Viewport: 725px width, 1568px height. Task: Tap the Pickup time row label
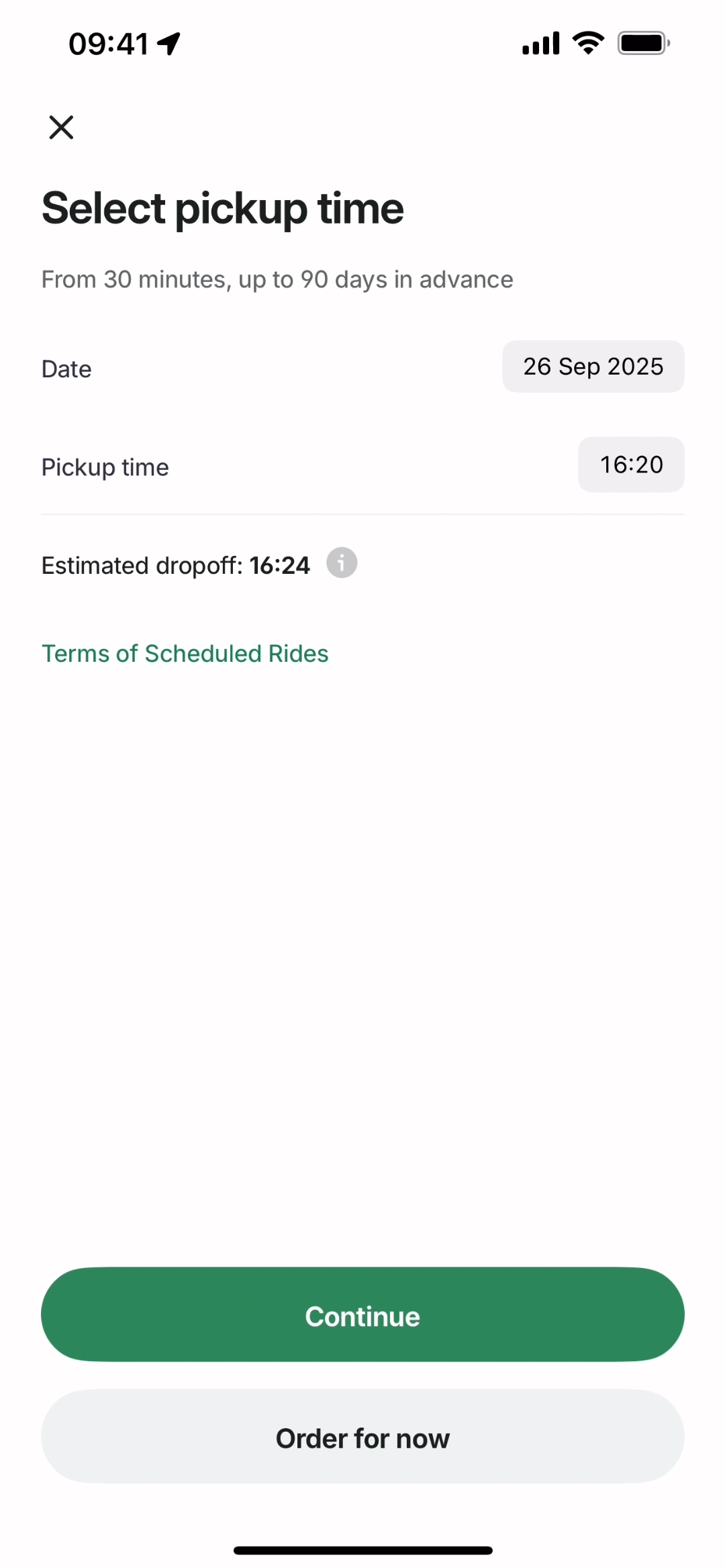[105, 467]
